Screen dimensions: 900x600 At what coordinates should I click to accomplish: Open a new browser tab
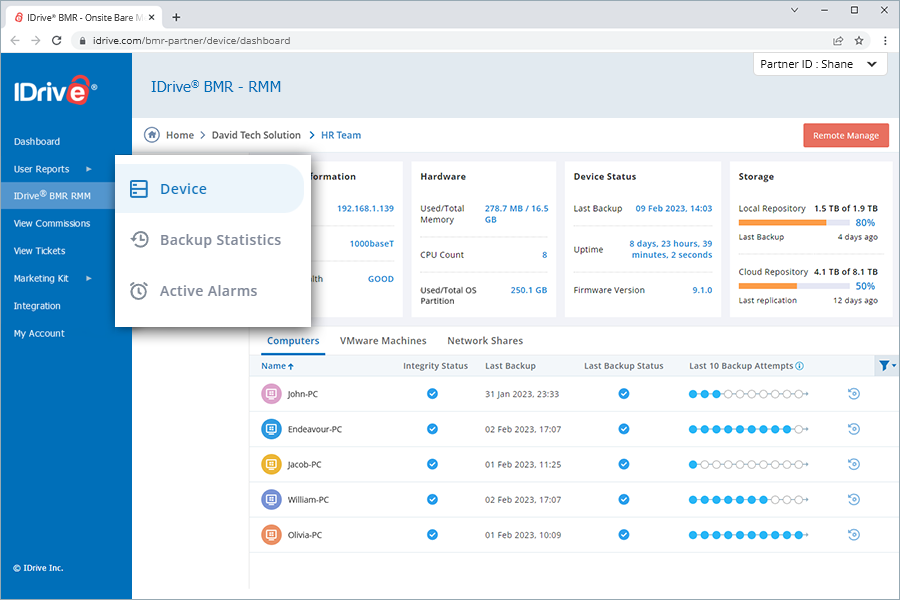(x=176, y=17)
